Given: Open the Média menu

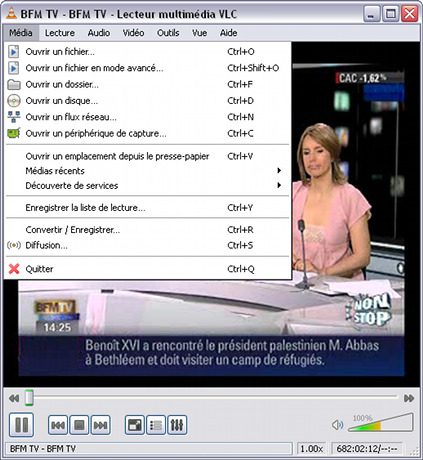Looking at the screenshot, I should coord(21,33).
